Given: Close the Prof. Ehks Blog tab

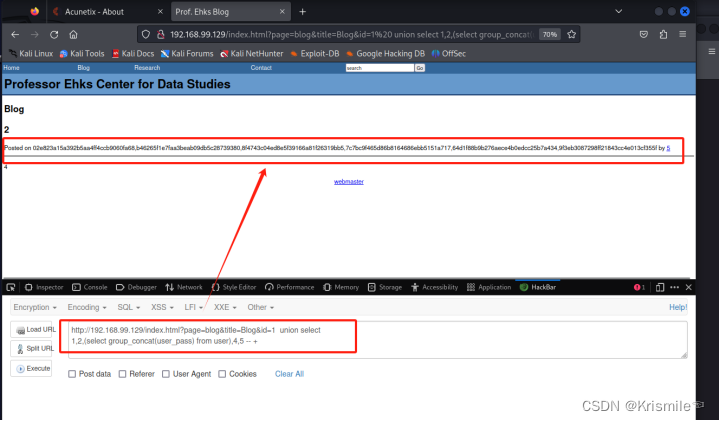Looking at the screenshot, I should [282, 12].
